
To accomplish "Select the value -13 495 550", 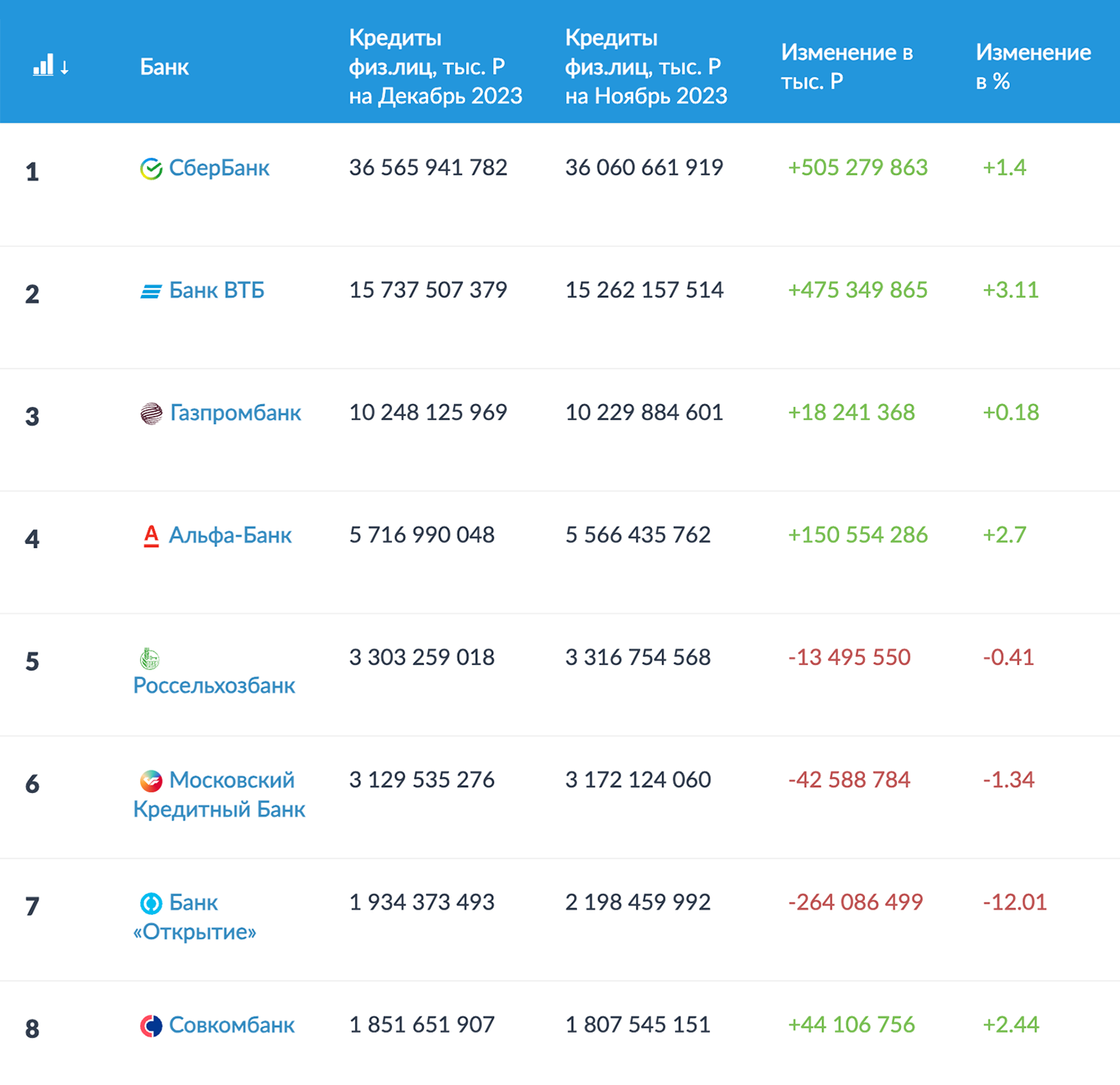I will (849, 657).
